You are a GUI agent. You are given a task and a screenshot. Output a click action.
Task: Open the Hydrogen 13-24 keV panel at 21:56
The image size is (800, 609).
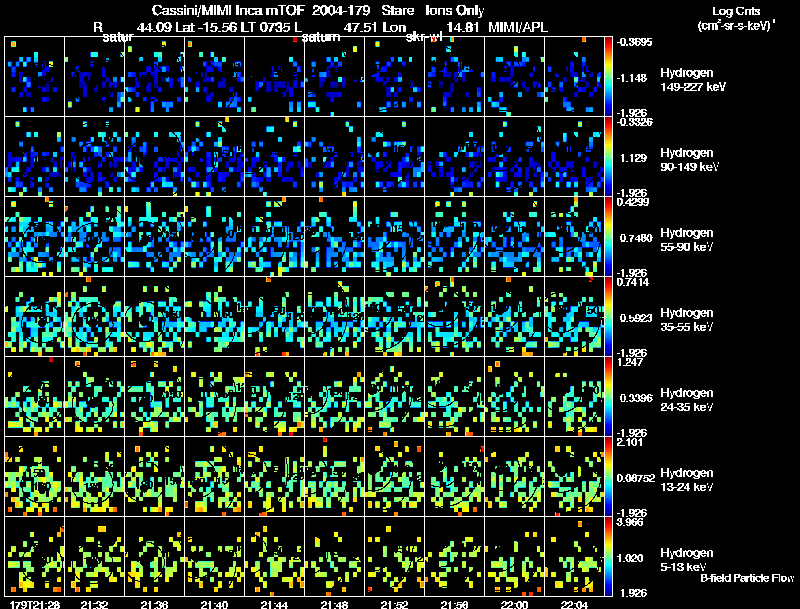(455, 477)
